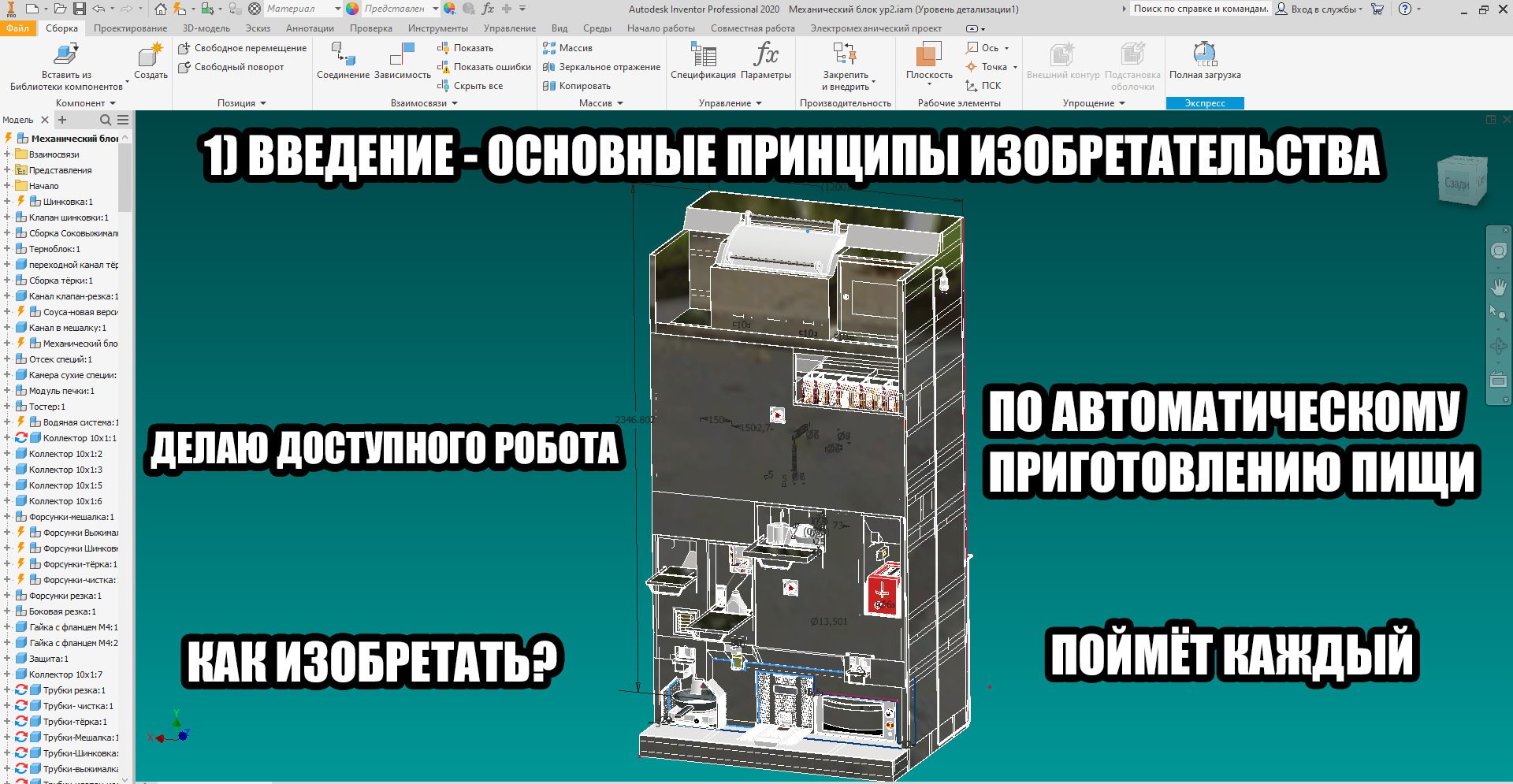1513x784 pixels.
Task: Click Insert from Content Center icon
Action: click(x=65, y=55)
